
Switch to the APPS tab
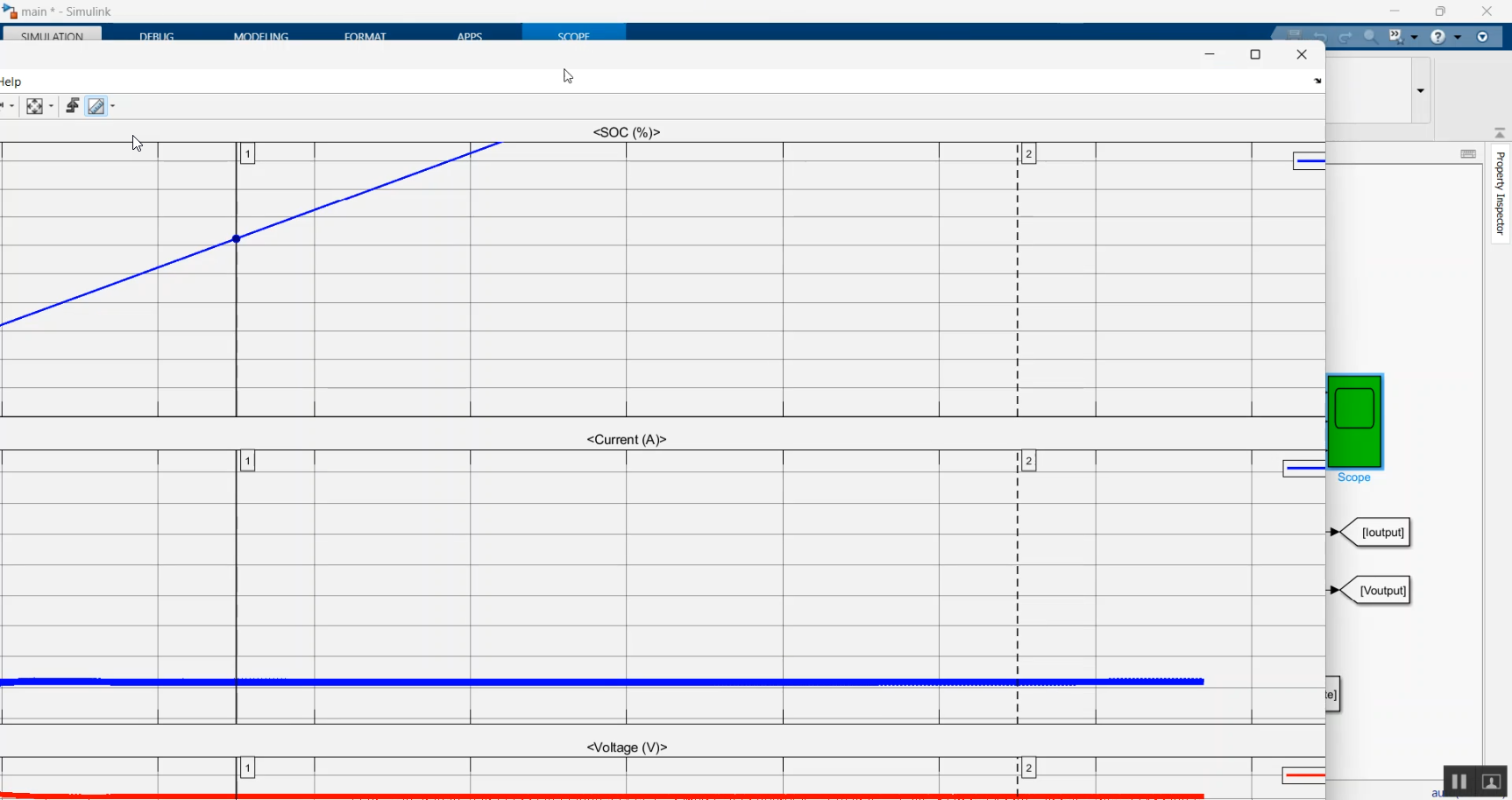coord(470,36)
